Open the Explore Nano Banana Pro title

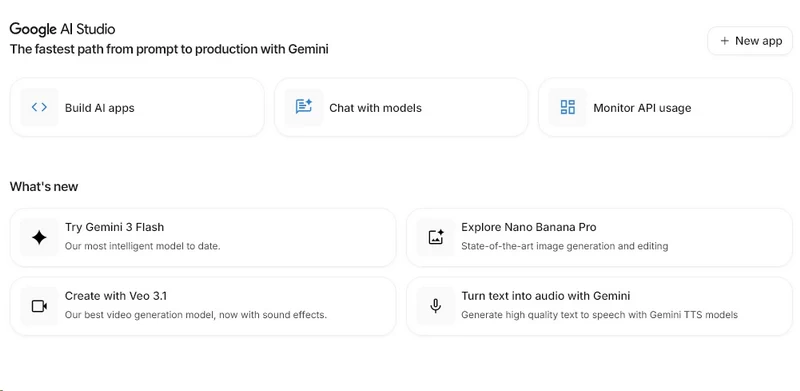point(529,227)
